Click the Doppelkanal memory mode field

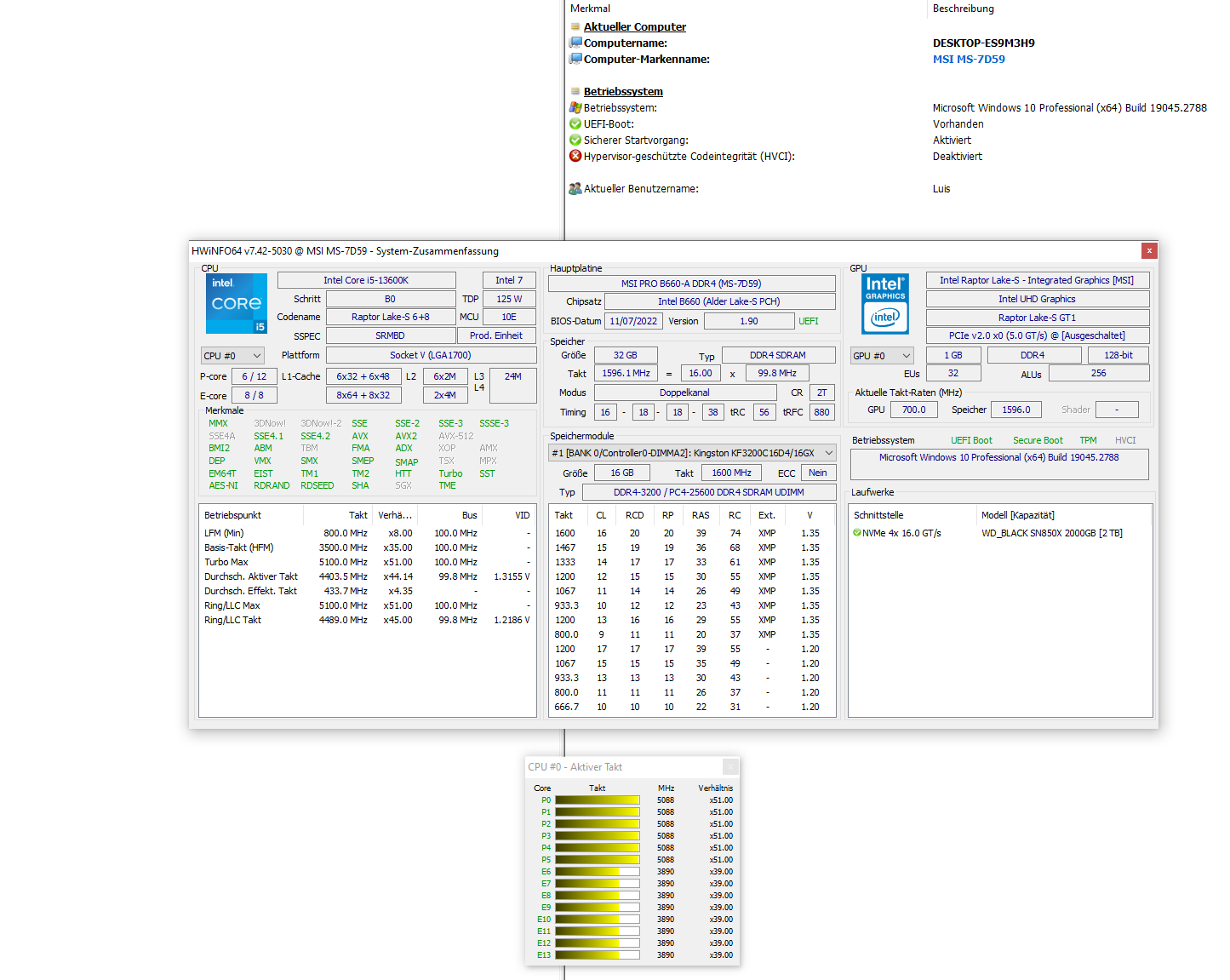(x=685, y=393)
